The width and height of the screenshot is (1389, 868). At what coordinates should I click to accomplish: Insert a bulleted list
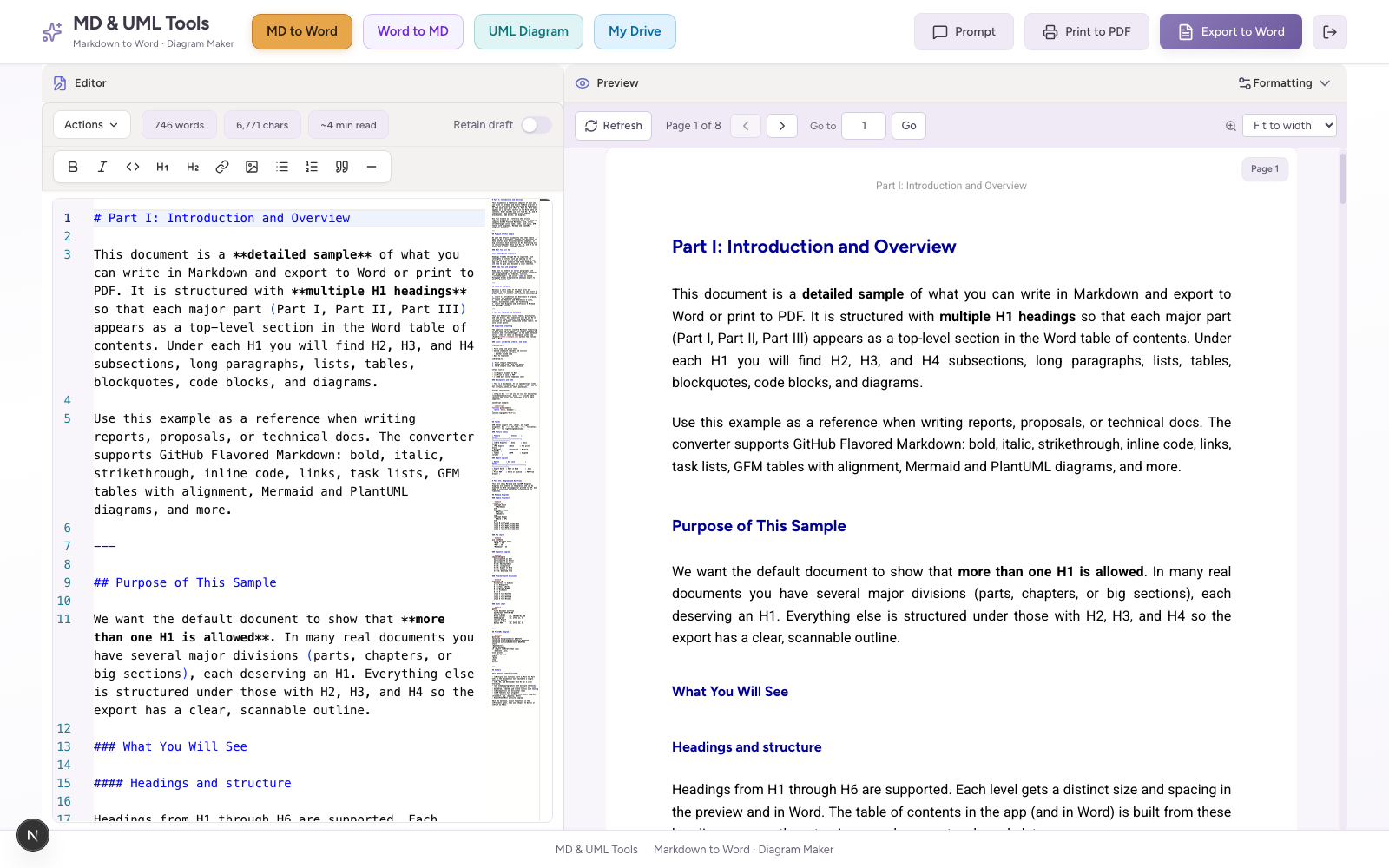[282, 167]
